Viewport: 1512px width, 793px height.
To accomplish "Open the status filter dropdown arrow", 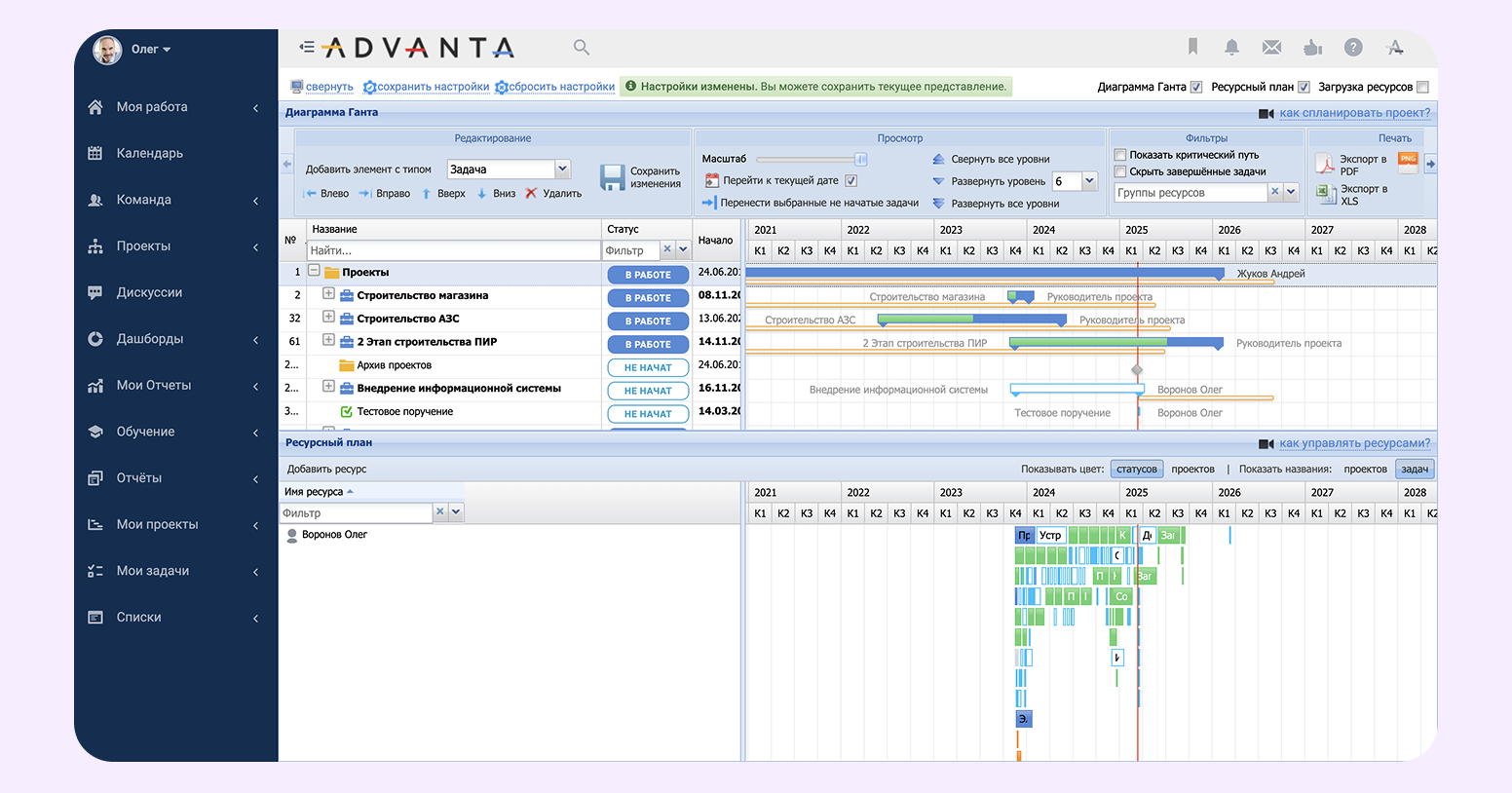I will pyautogui.click(x=683, y=249).
